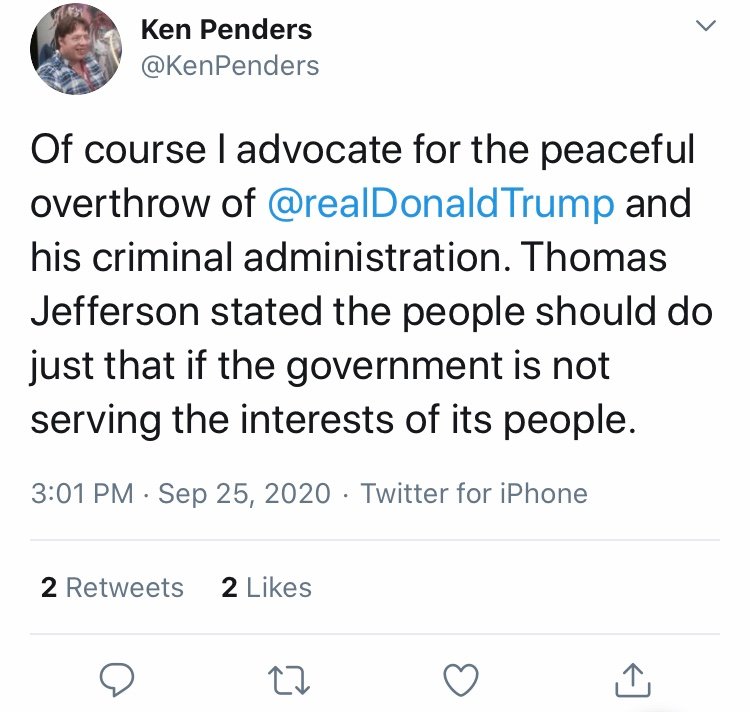Click the last line 'serving the interests'
The width and height of the screenshot is (750, 712).
pos(334,420)
